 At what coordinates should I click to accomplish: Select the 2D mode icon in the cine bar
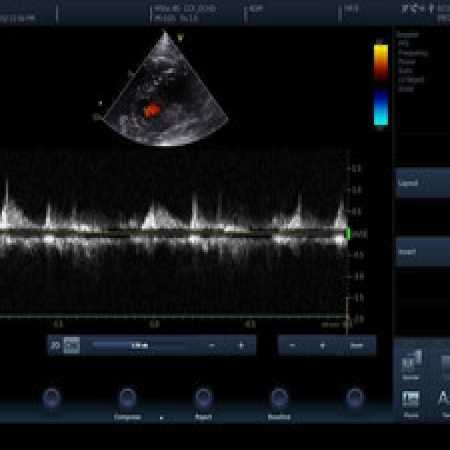(x=55, y=345)
